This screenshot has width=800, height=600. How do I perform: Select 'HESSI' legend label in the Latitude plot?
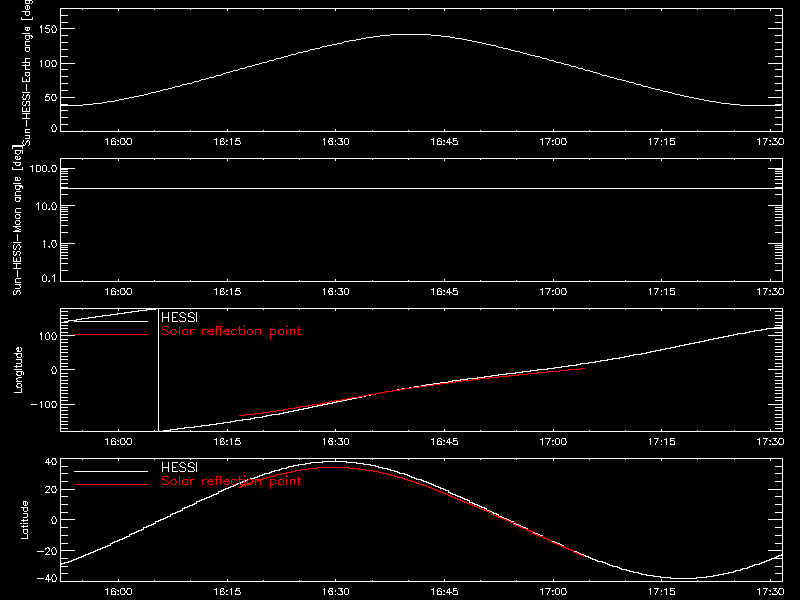point(179,467)
